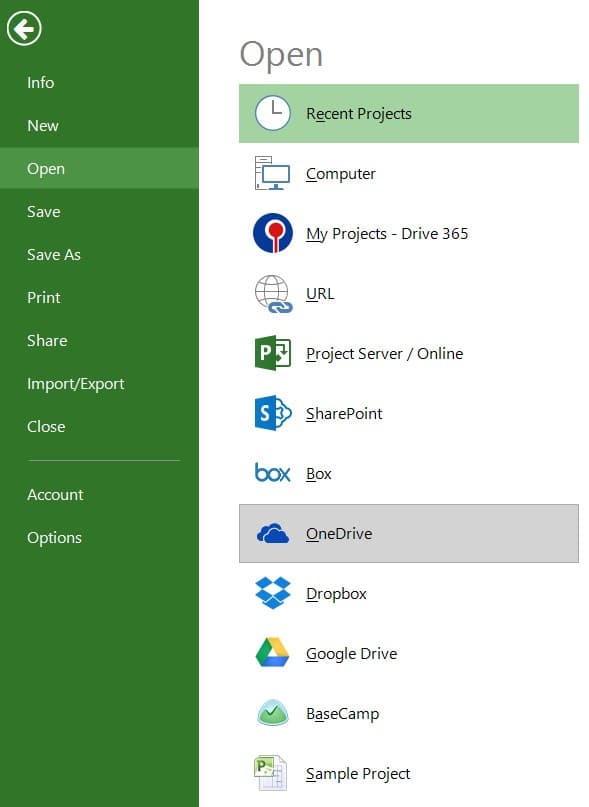Select the Recent Projects label
The width and height of the screenshot is (589, 807).
[359, 114]
